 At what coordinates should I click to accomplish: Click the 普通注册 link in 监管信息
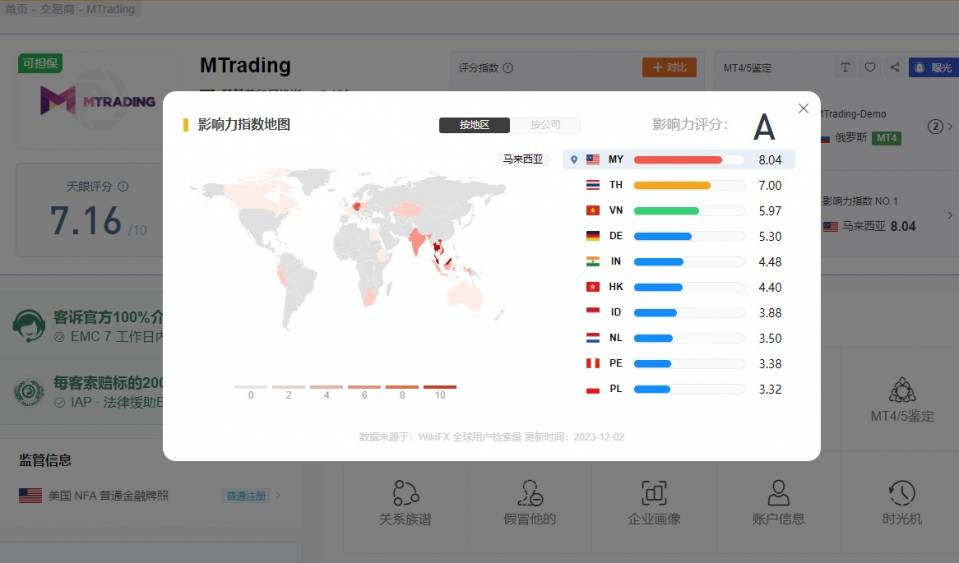[246, 496]
